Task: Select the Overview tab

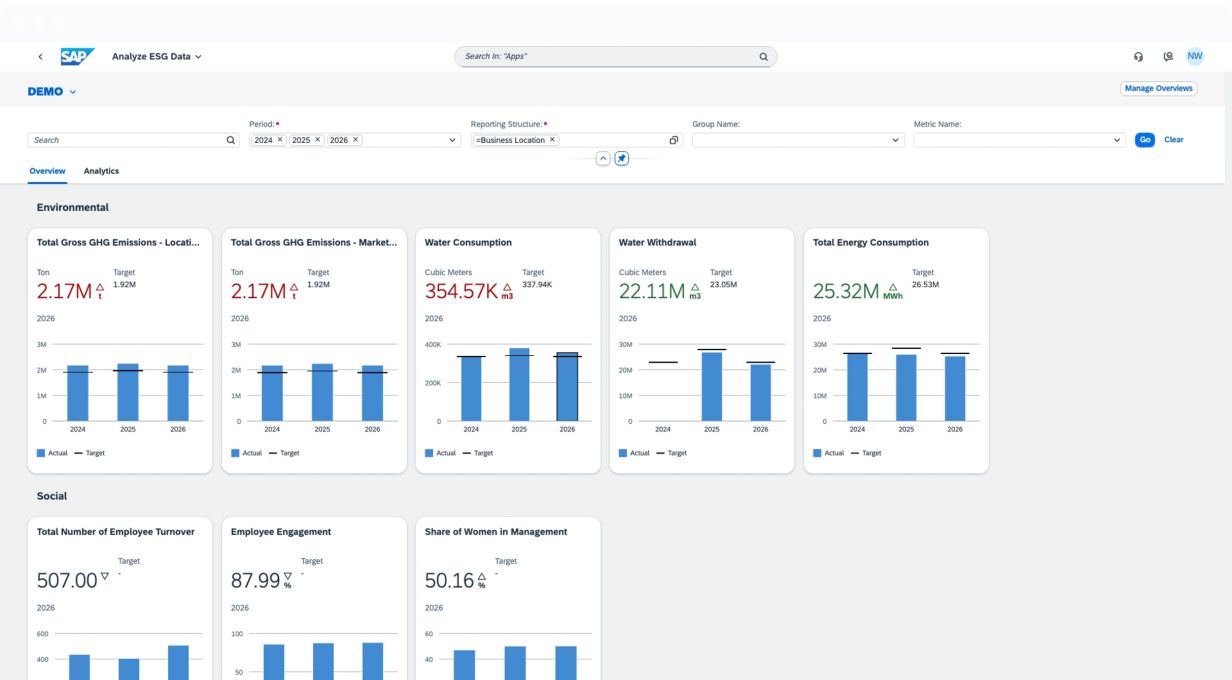Action: 47,171
